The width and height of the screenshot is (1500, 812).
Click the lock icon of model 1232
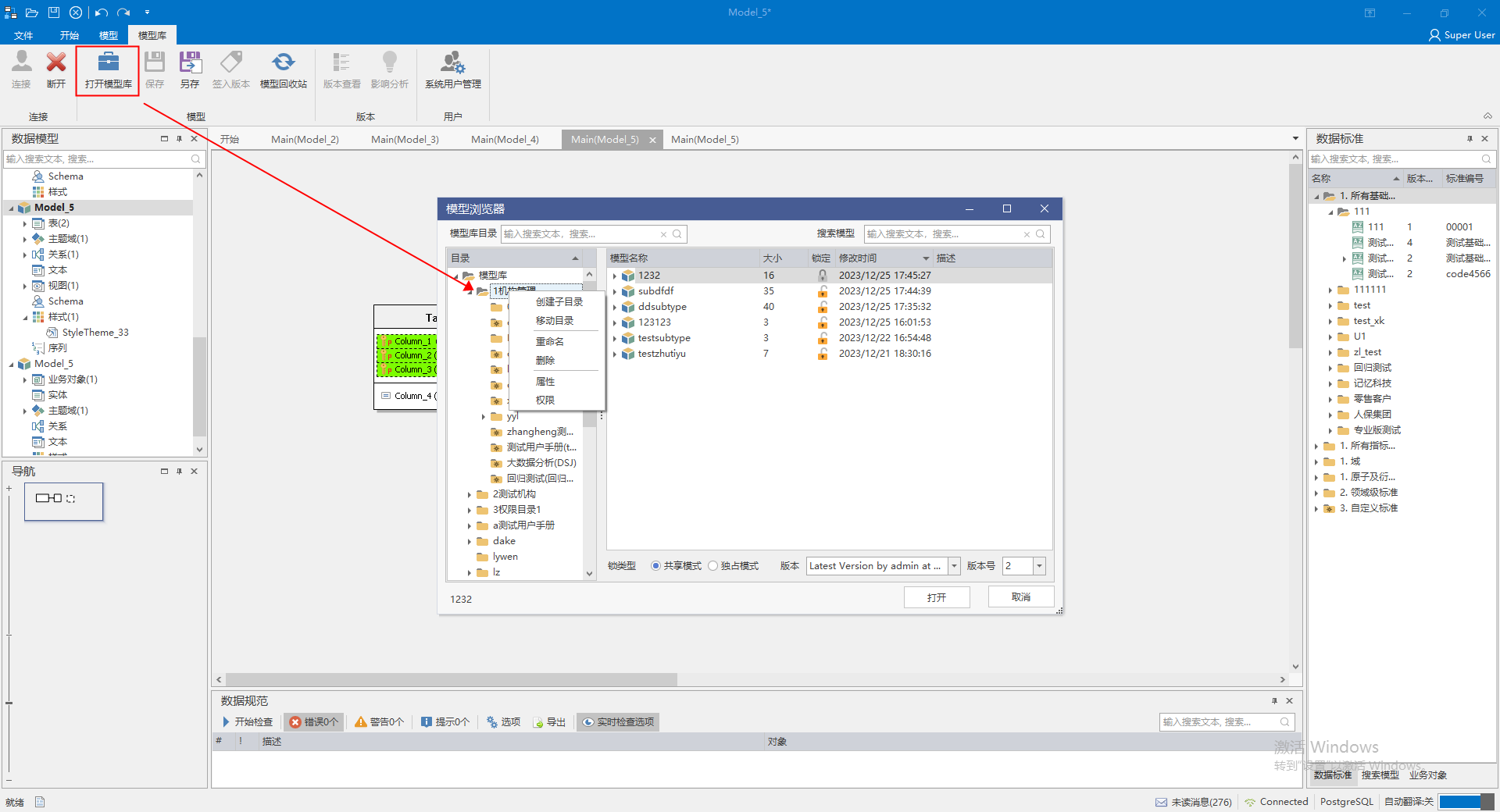click(822, 276)
